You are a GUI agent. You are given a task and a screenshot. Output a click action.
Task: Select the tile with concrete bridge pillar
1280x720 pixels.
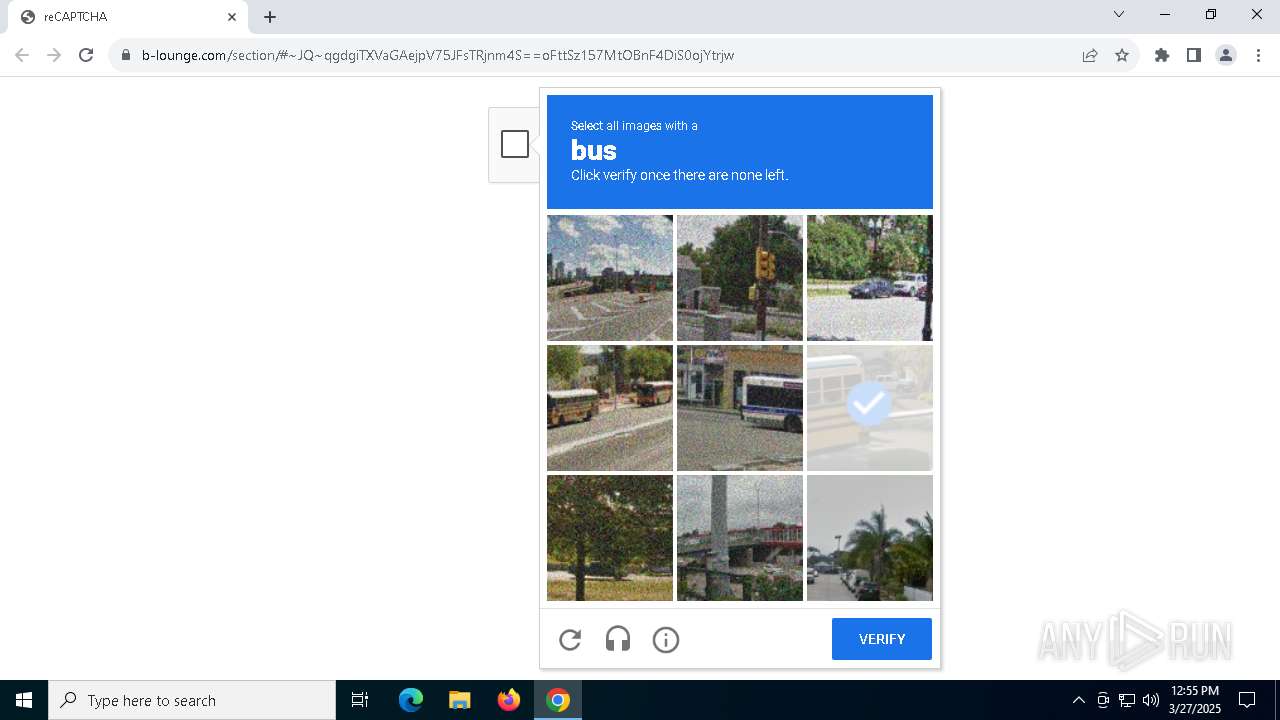coord(740,538)
